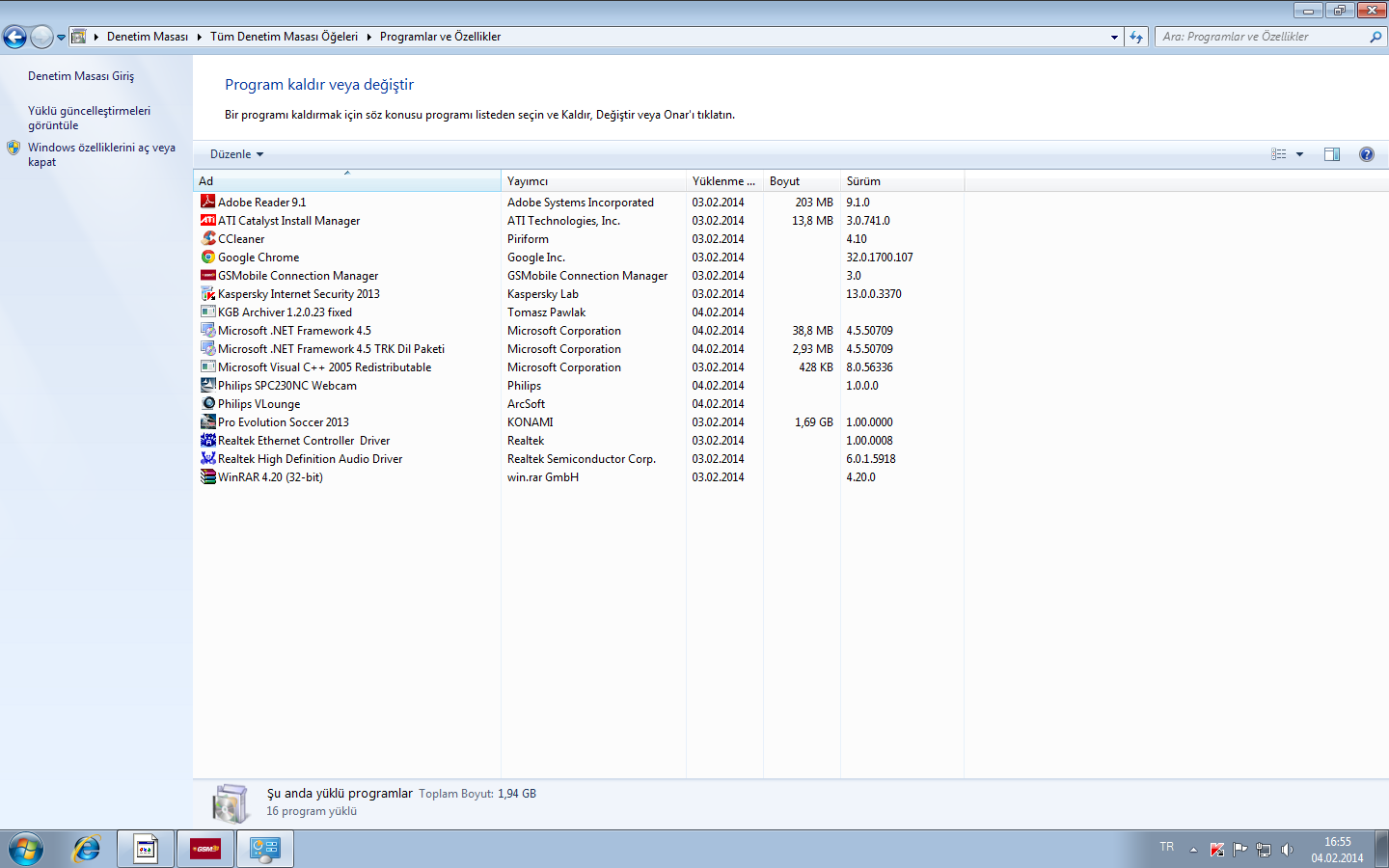Sort by Boyut column header
Screen dimensions: 1389x868
point(802,181)
